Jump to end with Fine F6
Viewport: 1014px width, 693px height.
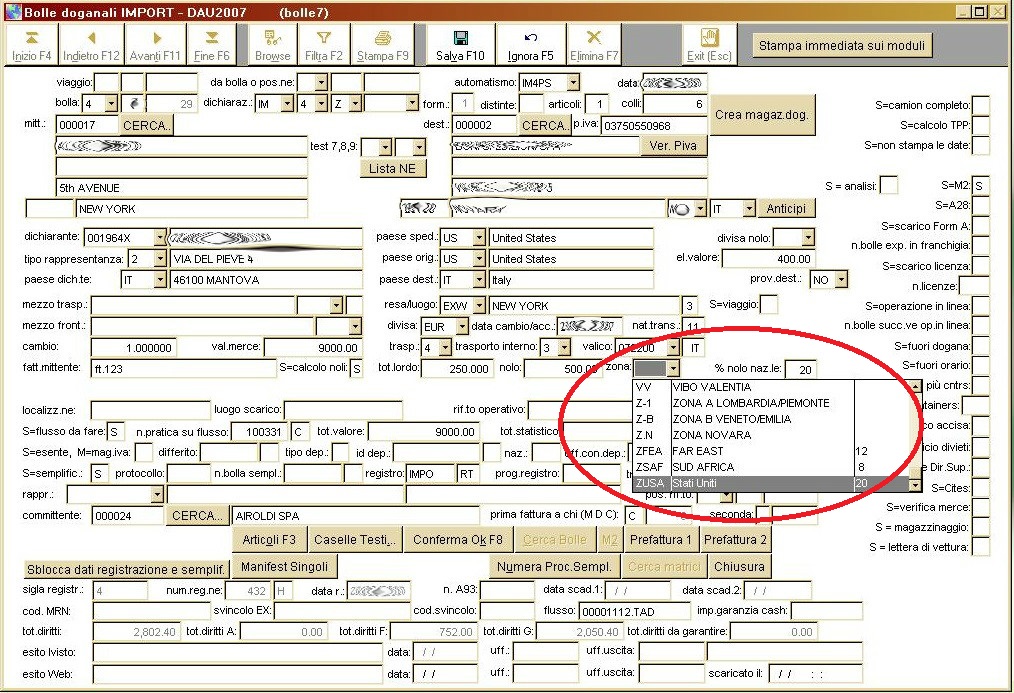pos(211,45)
